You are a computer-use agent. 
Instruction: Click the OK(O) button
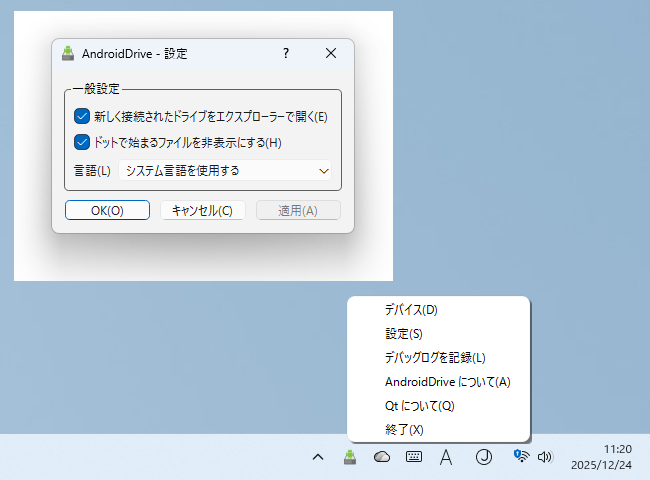pyautogui.click(x=107, y=210)
